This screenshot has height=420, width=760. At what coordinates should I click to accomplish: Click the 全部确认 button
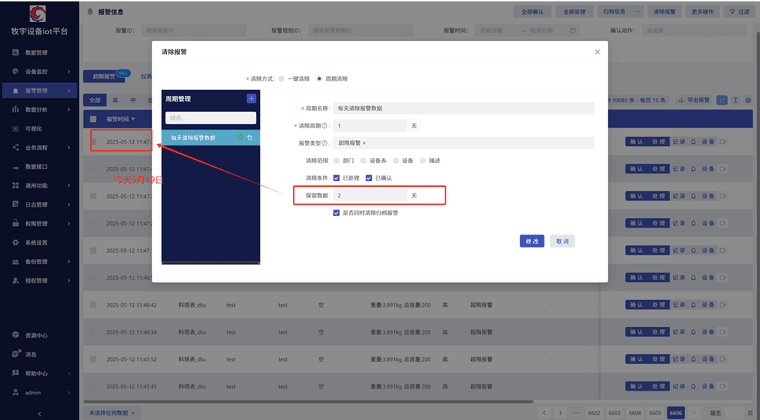point(532,12)
